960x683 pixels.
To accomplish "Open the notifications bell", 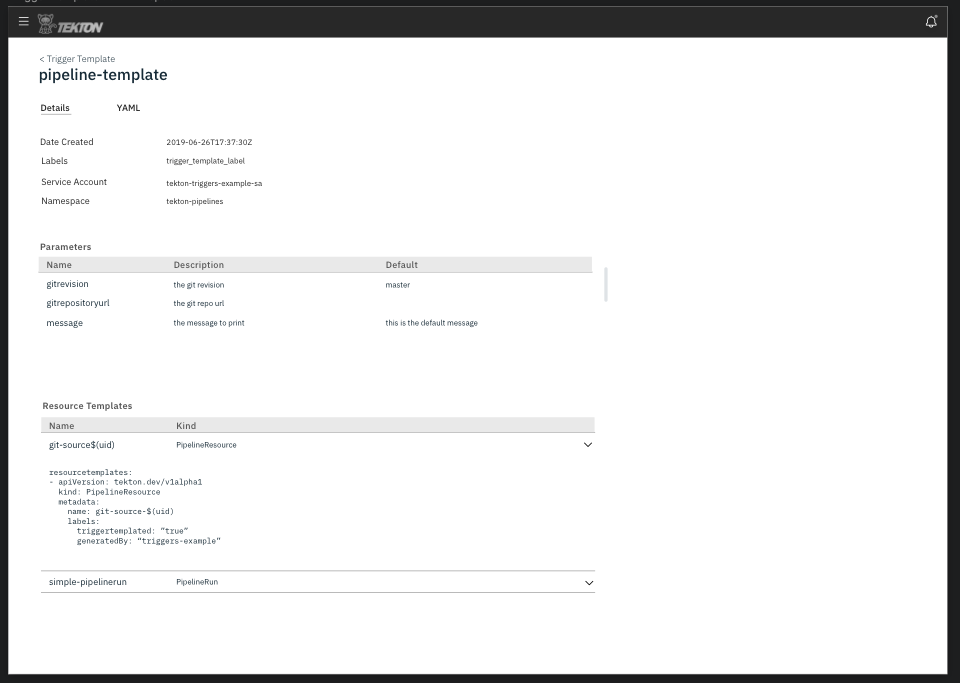I will point(931,22).
